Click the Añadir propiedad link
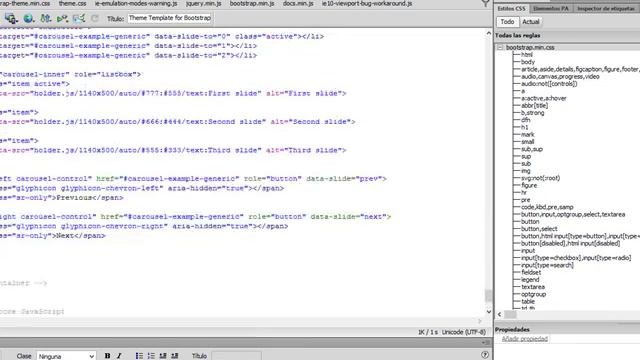Viewport: 640px width, 360px height. [x=524, y=339]
